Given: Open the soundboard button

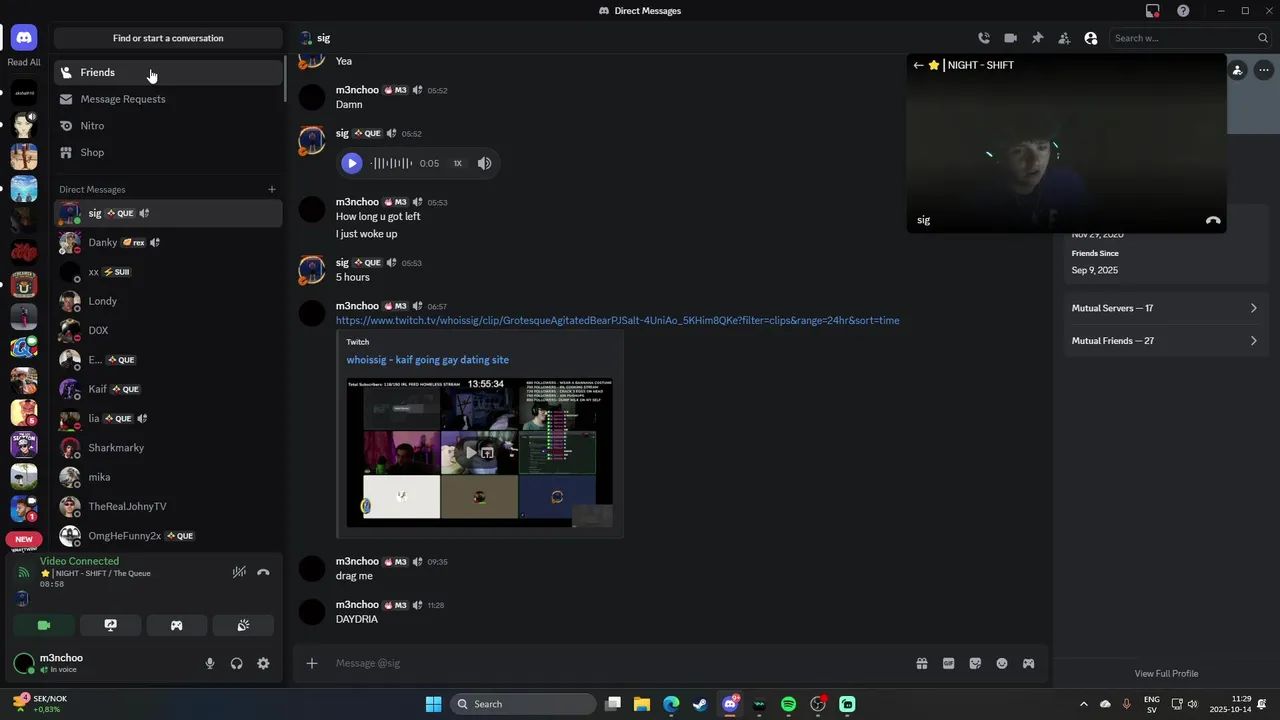Looking at the screenshot, I should pos(243,625).
